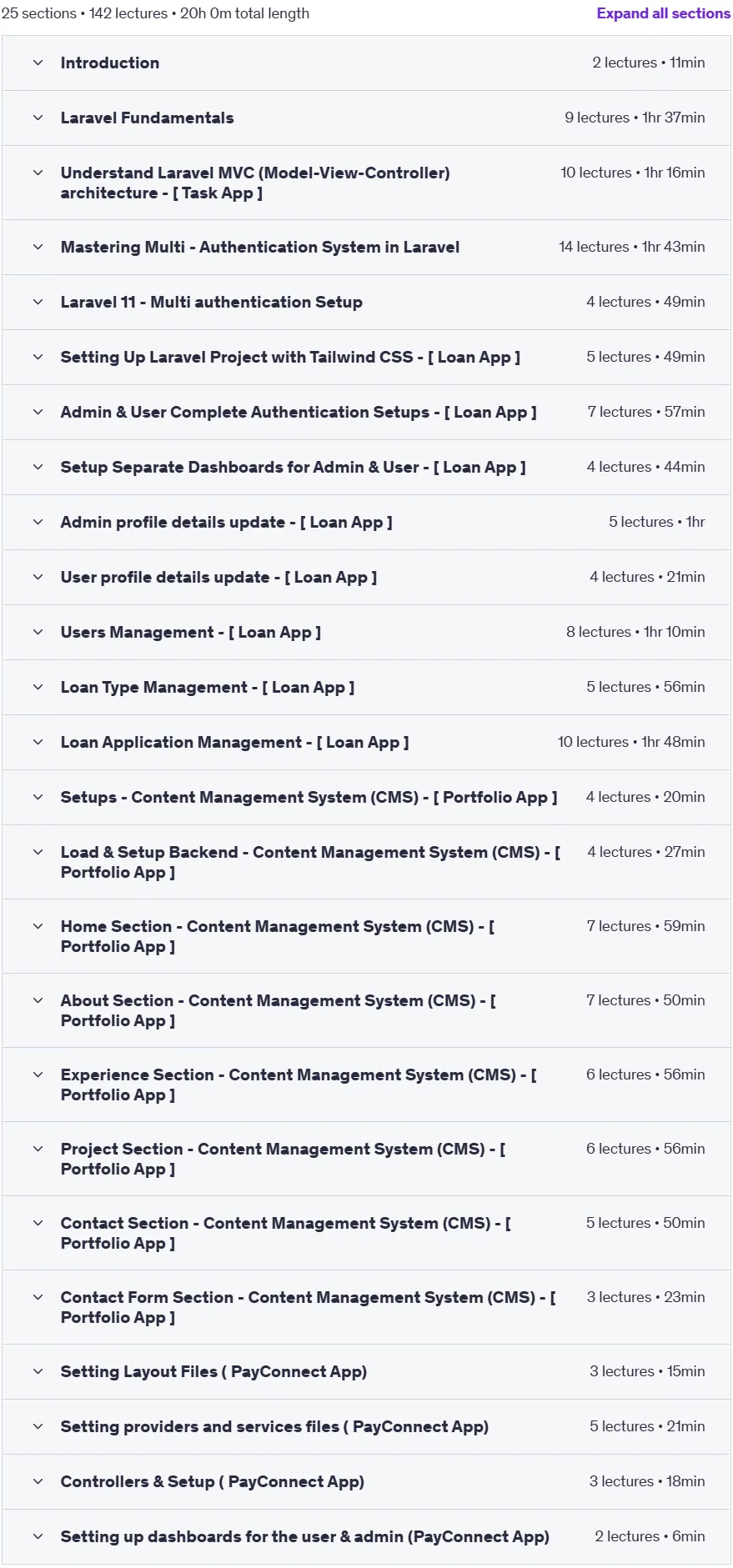Open Understand Laravel MVC architecture section title
Image resolution: width=733 pixels, height=1568 pixels.
[255, 183]
